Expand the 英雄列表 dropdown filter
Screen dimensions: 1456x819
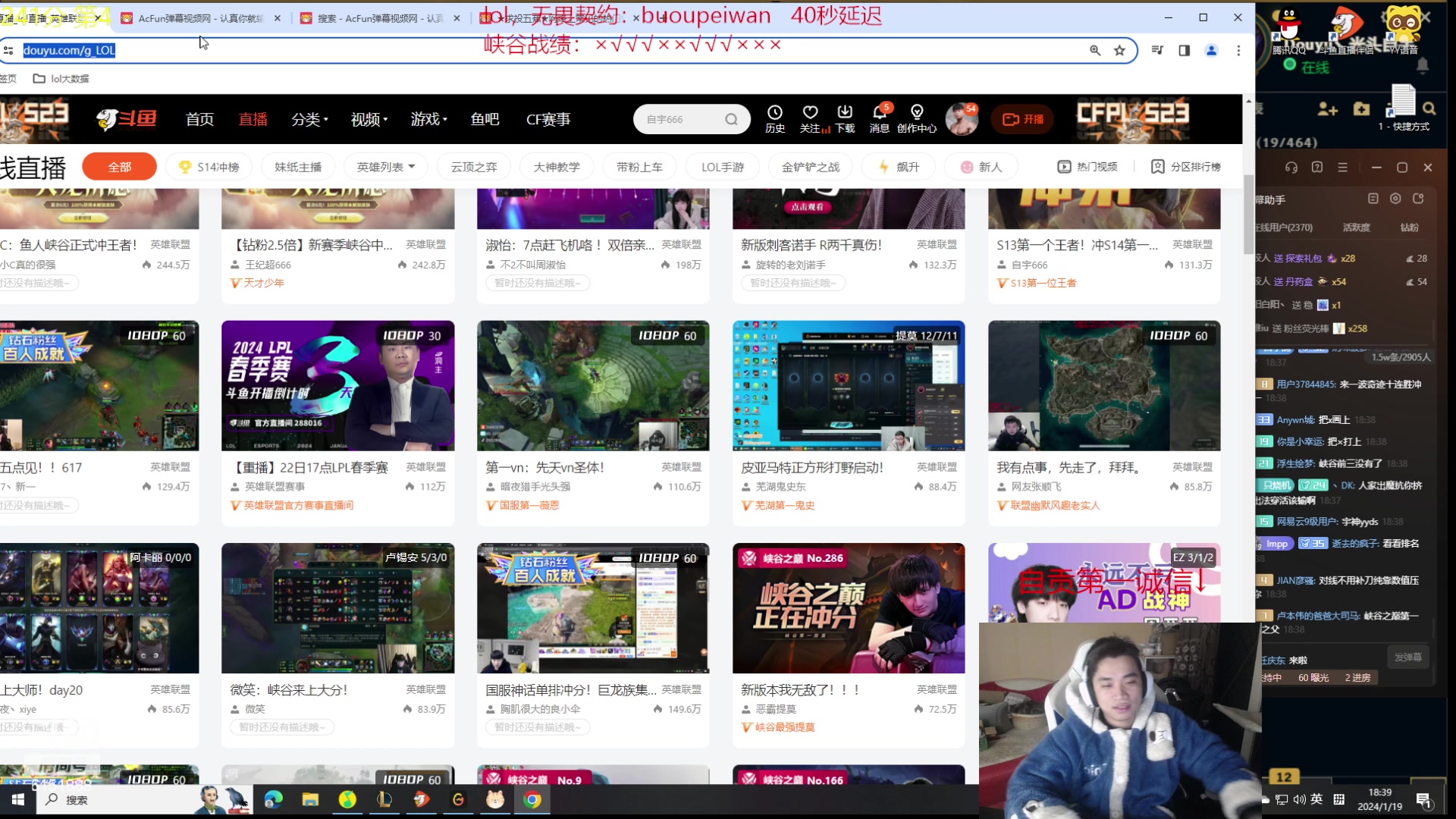point(386,167)
